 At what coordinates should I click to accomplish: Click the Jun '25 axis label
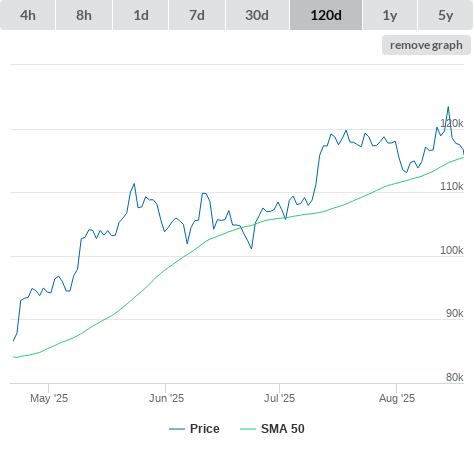coord(166,398)
